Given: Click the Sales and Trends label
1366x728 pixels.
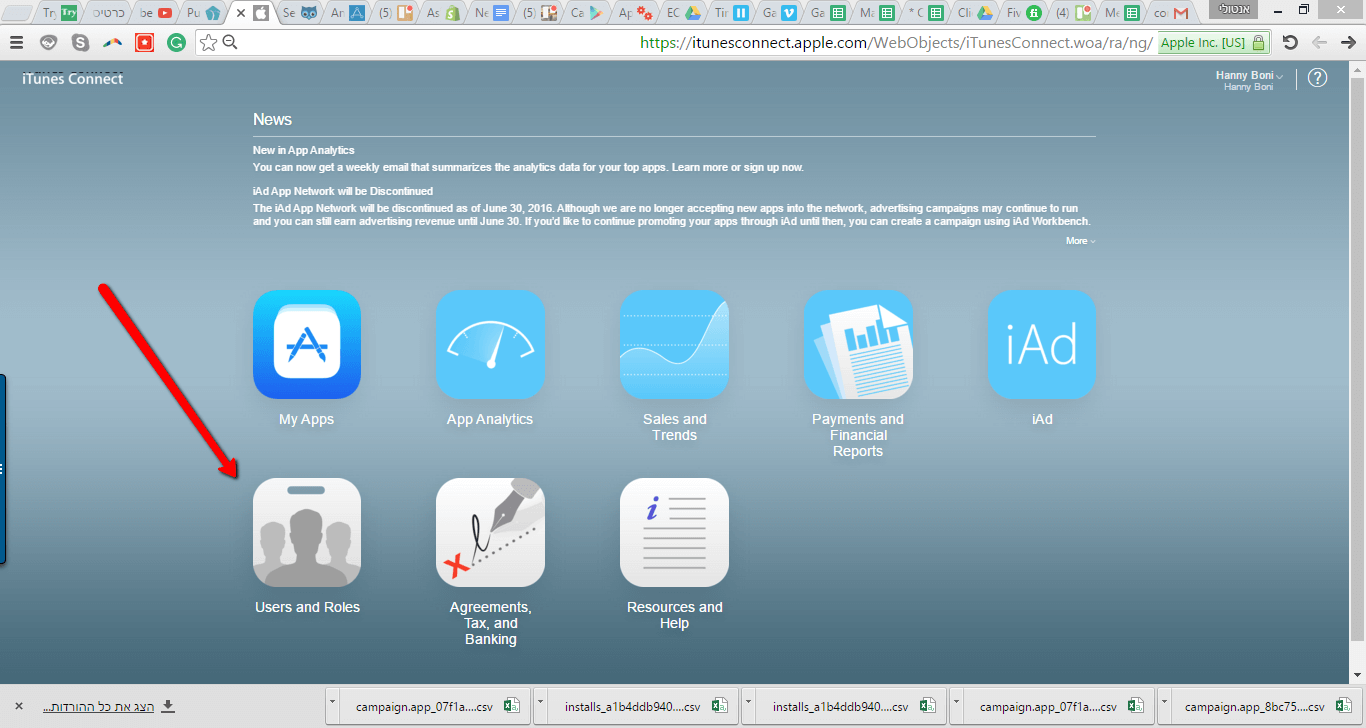Looking at the screenshot, I should 675,427.
